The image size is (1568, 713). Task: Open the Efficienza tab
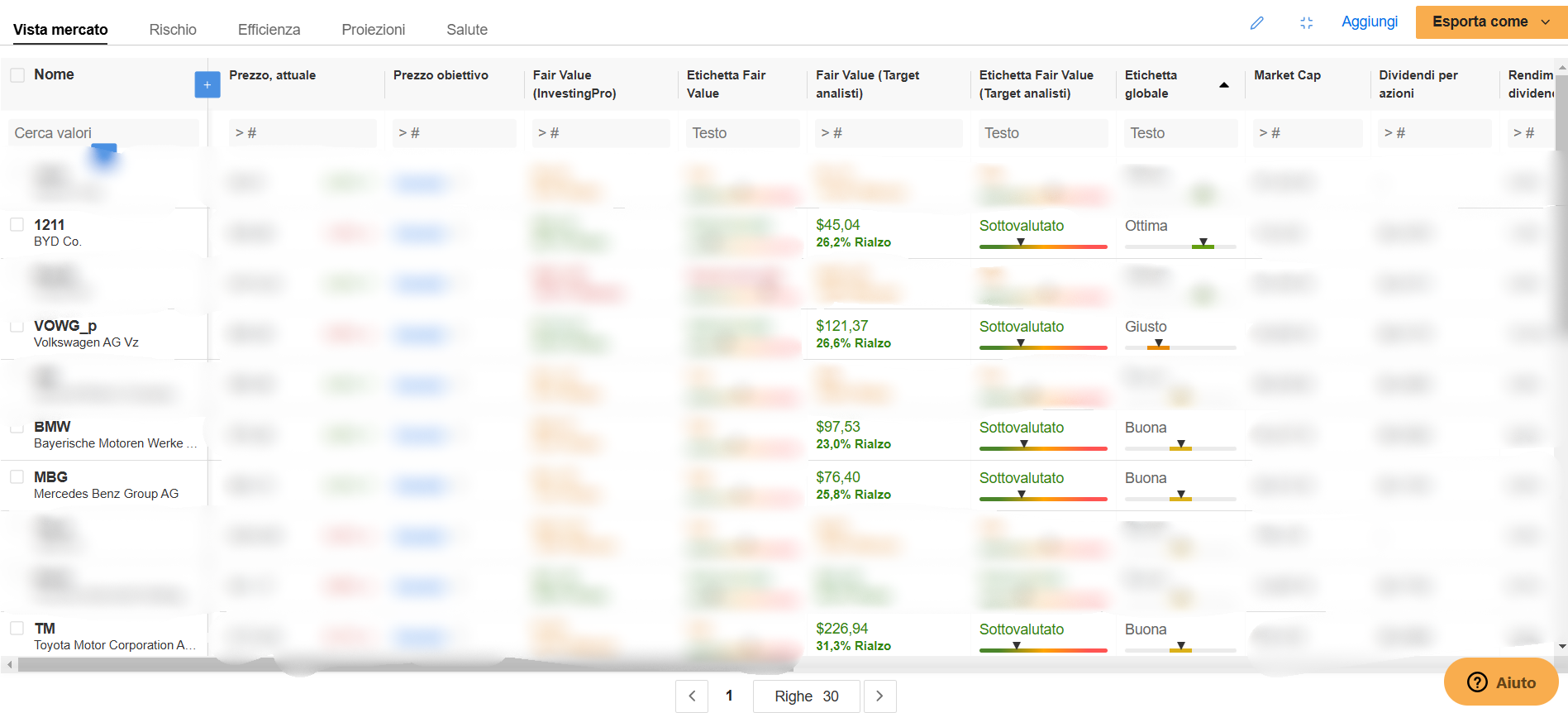(x=269, y=30)
